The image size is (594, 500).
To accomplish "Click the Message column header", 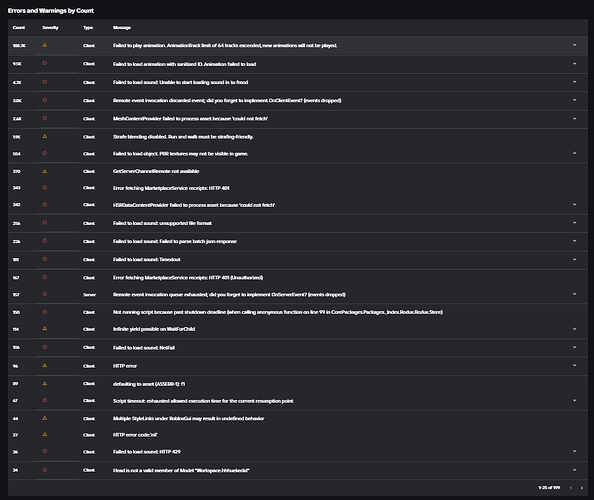I will (x=122, y=28).
